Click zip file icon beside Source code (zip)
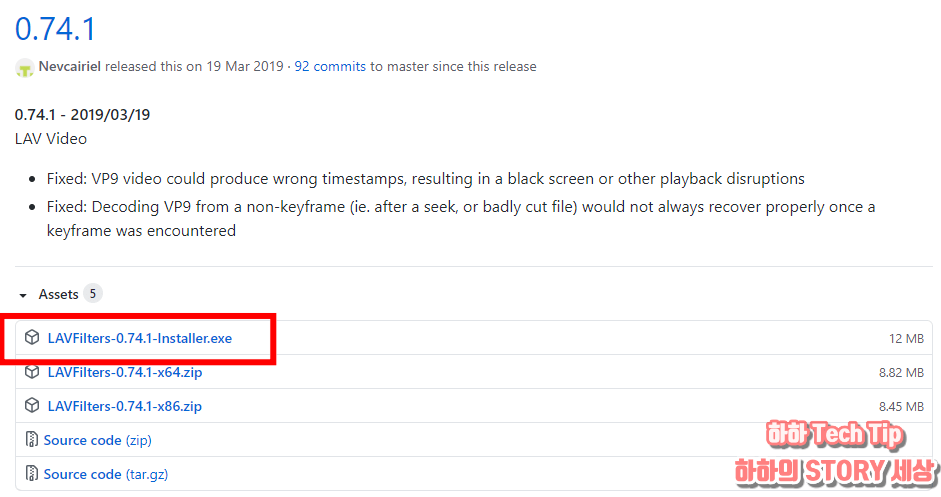The width and height of the screenshot is (941, 497). click(32, 439)
